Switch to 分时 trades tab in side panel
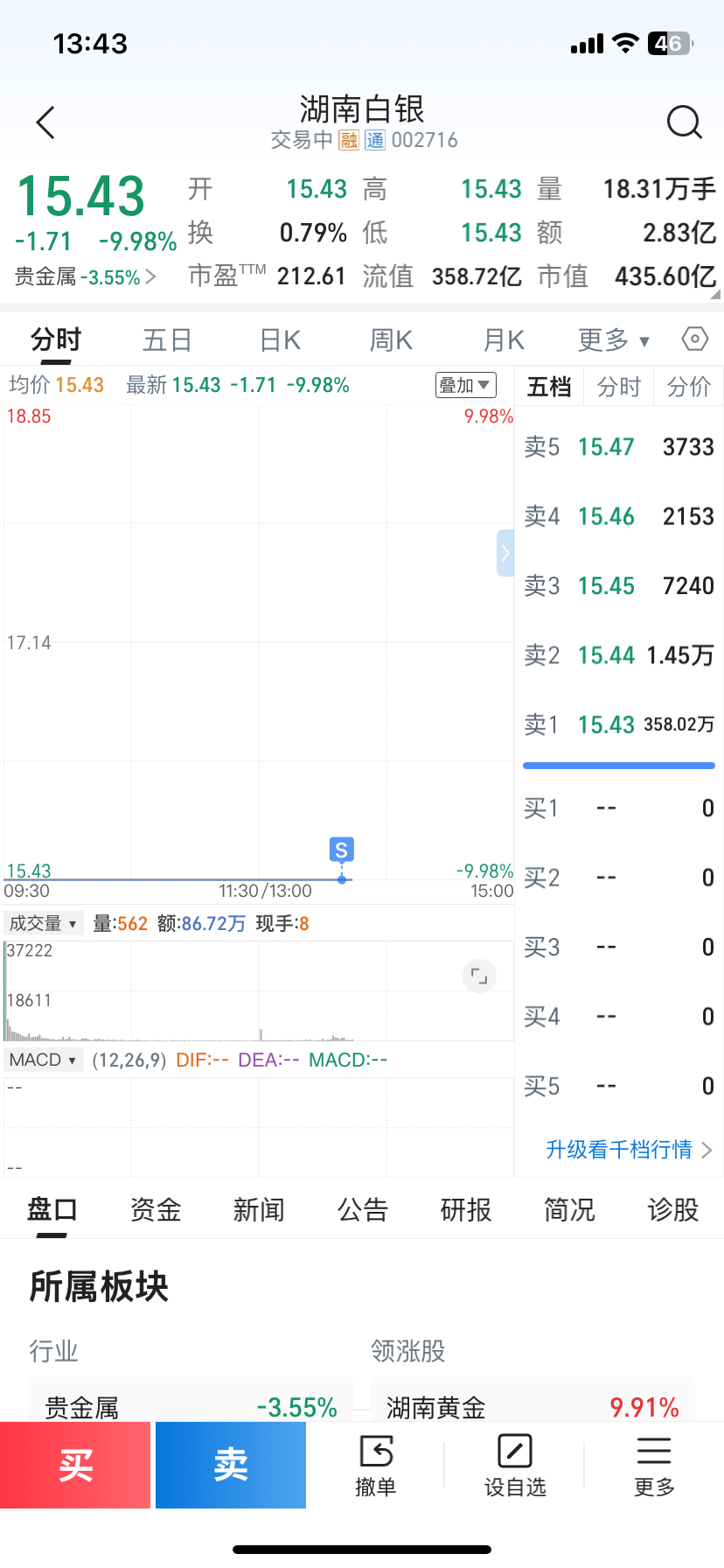The image size is (724, 1568). (x=619, y=387)
